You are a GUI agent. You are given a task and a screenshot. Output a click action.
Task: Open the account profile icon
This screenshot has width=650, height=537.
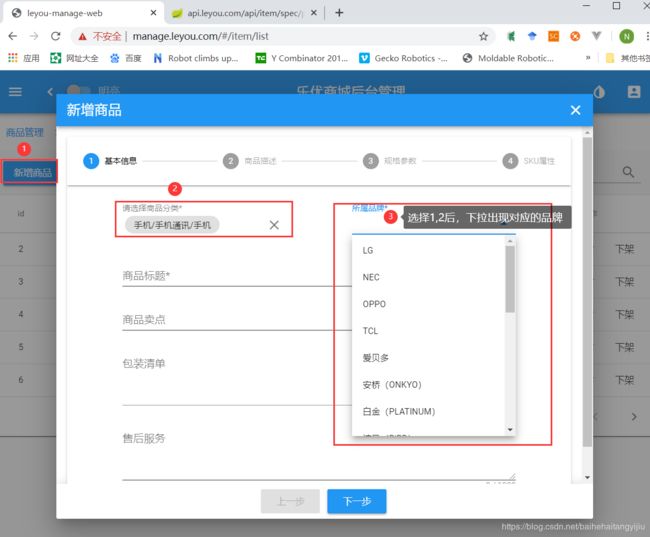coord(634,92)
